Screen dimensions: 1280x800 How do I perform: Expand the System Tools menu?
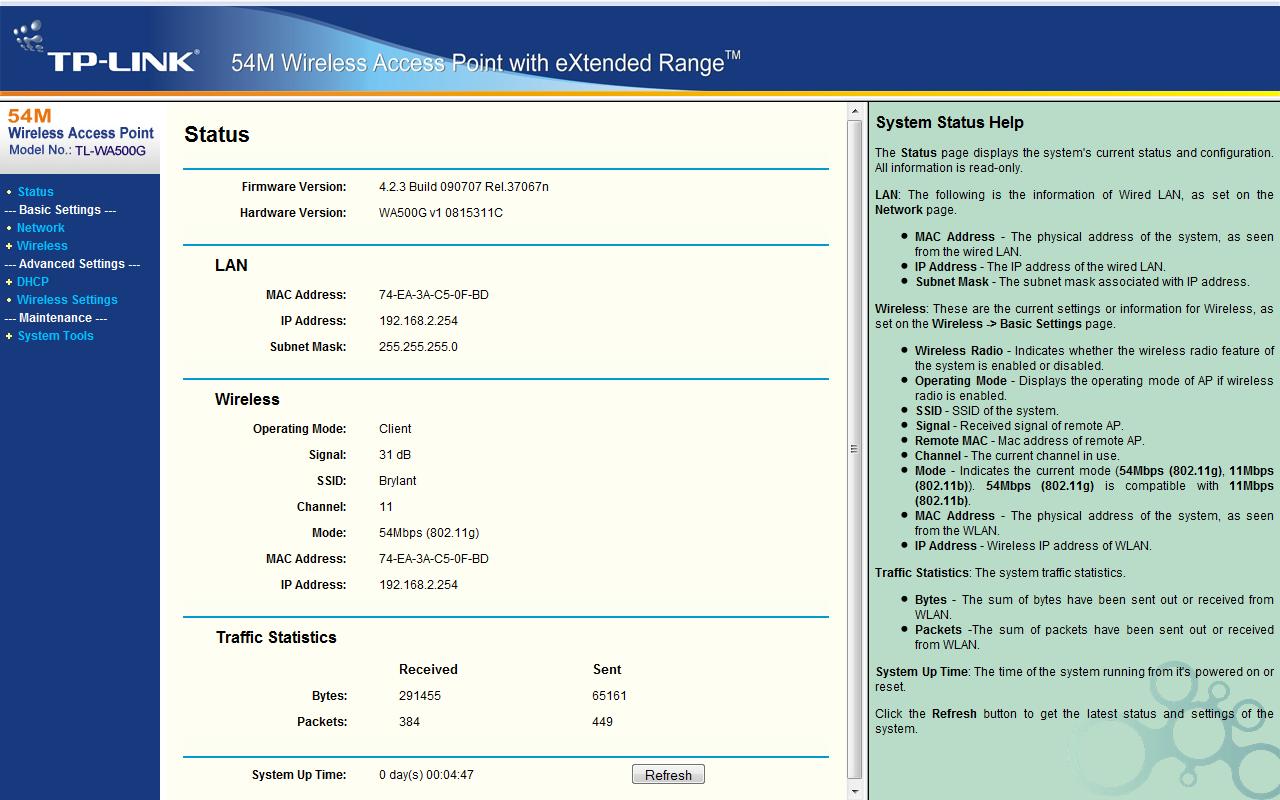[x=56, y=335]
